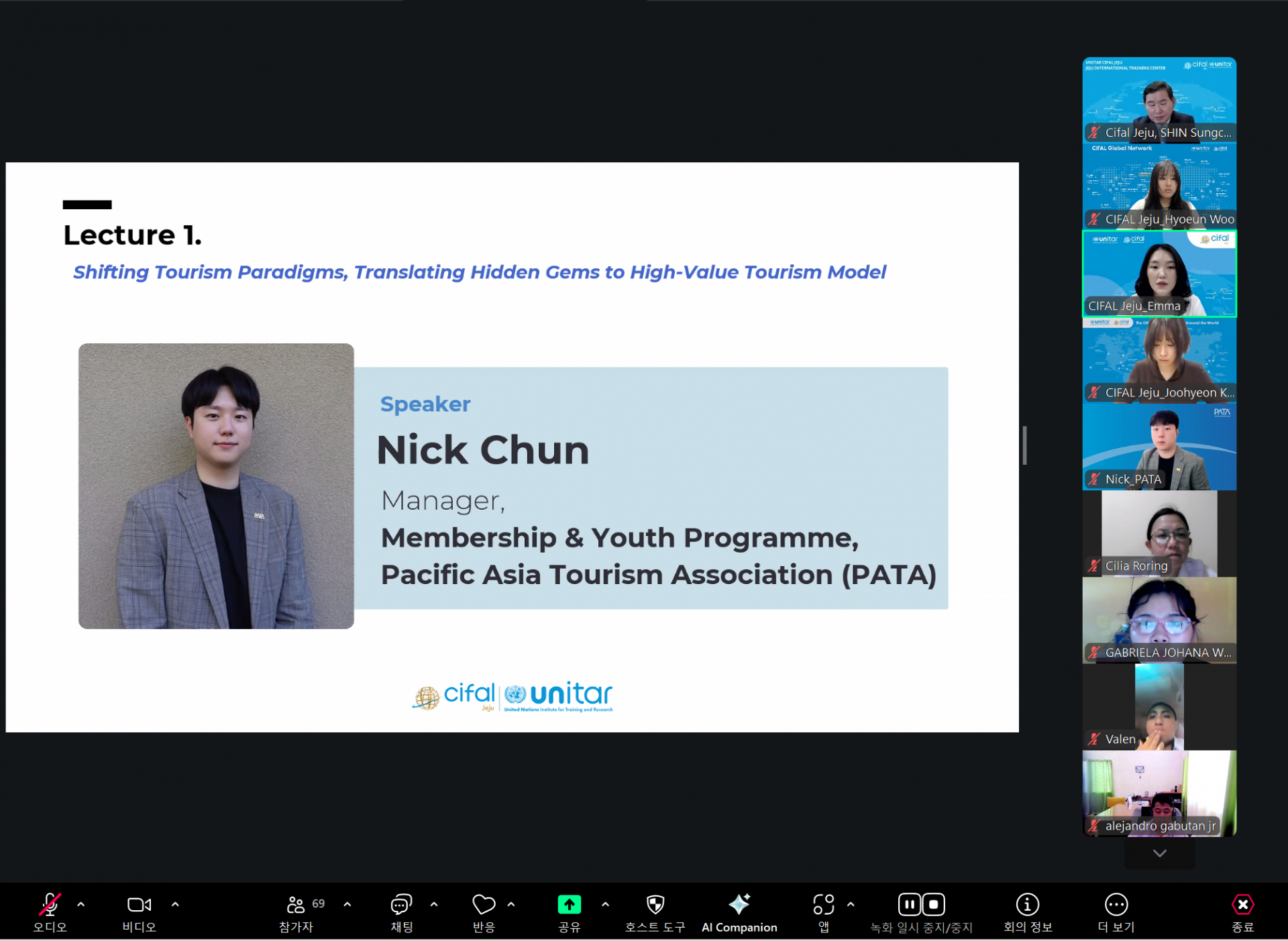Click the speaker name Nick Chun on slide
The width and height of the screenshot is (1288, 941).
(483, 449)
